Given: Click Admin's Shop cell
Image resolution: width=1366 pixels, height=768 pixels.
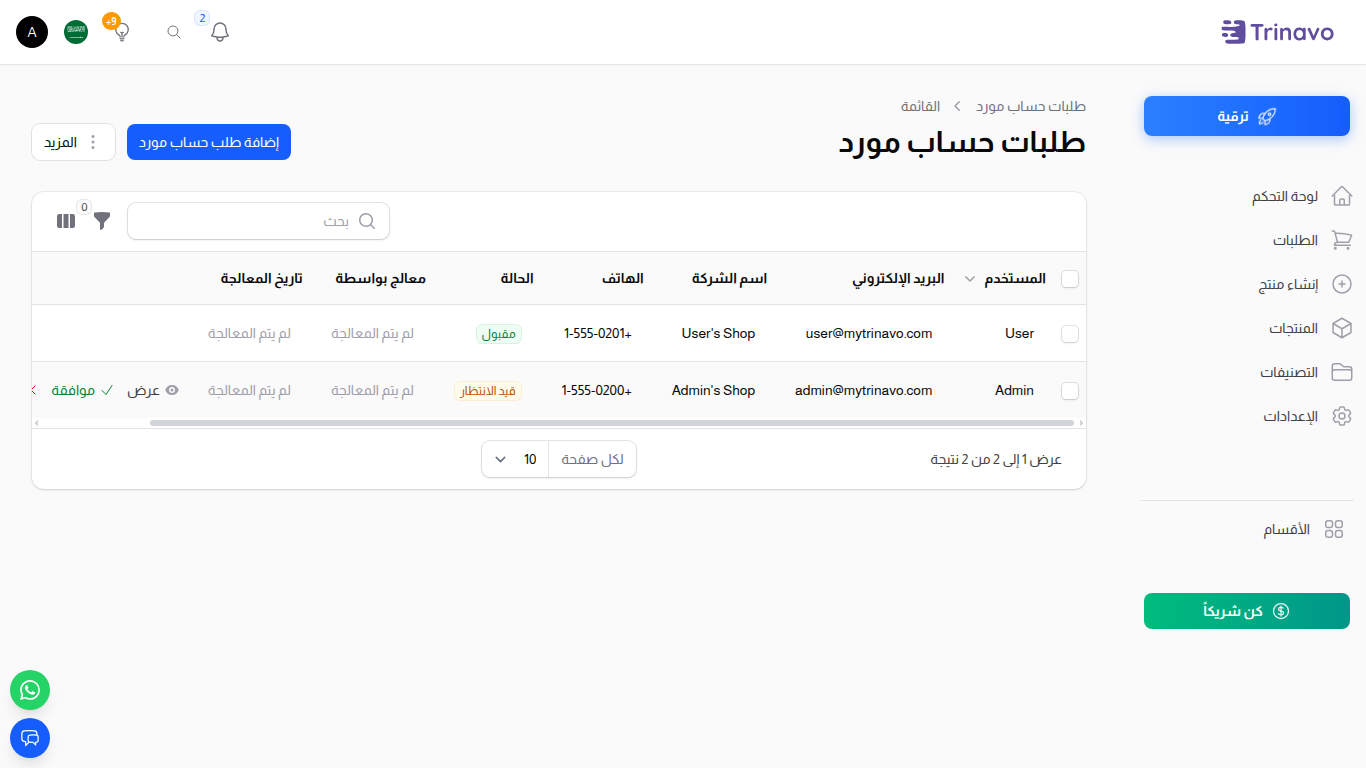Looking at the screenshot, I should [713, 391].
